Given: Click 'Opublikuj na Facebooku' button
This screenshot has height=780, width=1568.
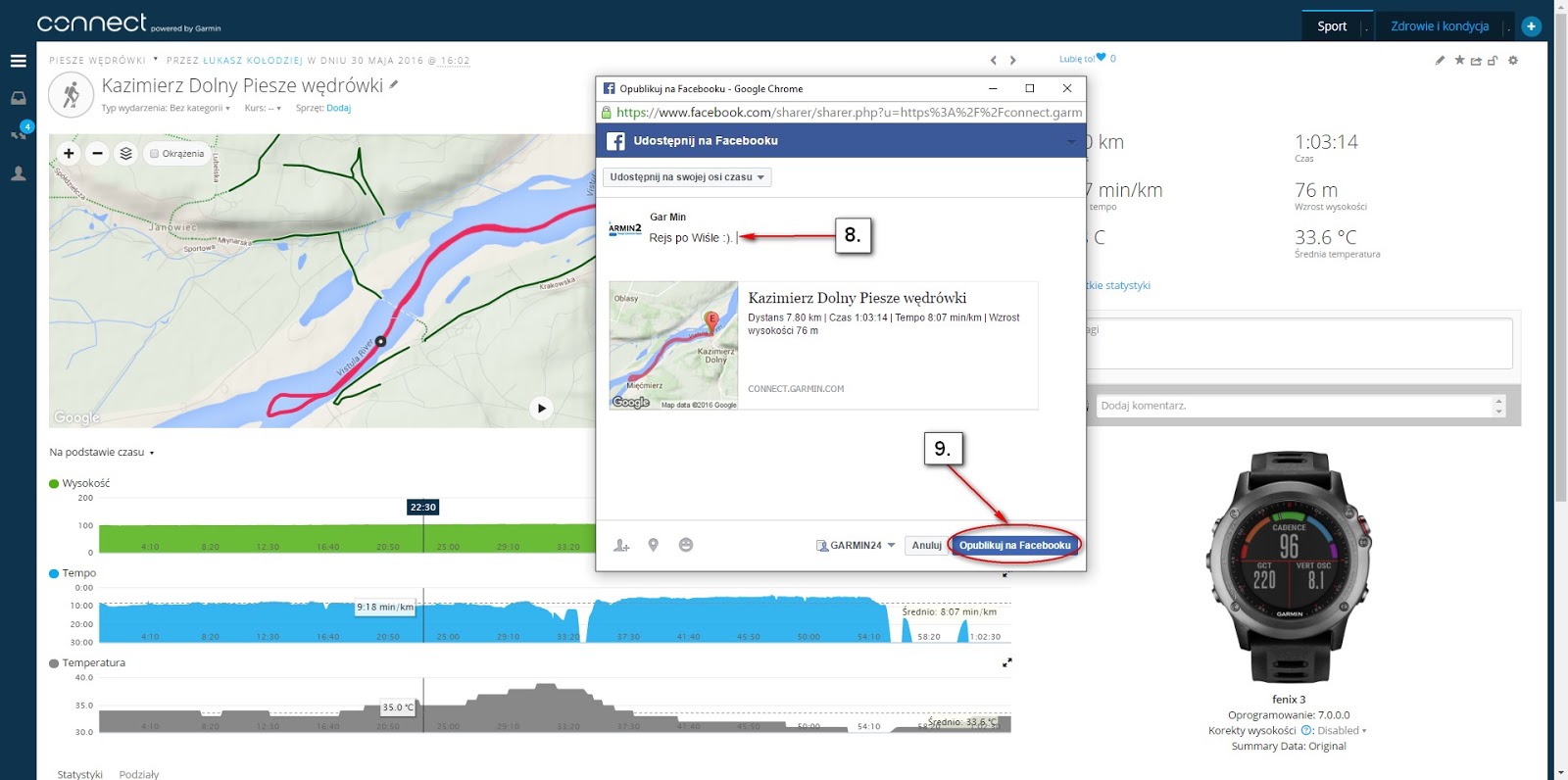Looking at the screenshot, I should pos(1014,545).
